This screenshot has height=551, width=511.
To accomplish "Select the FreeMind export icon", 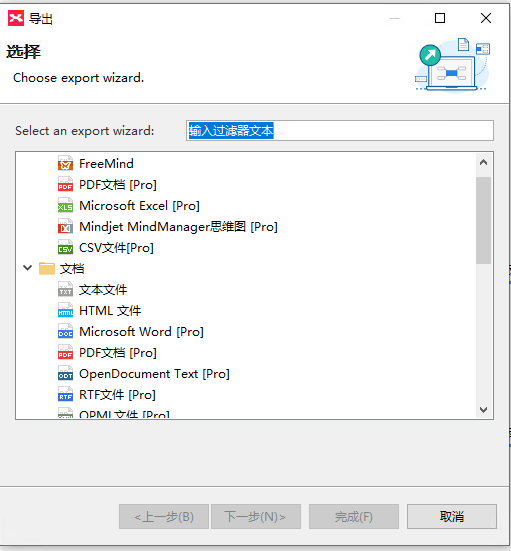I will point(65,164).
